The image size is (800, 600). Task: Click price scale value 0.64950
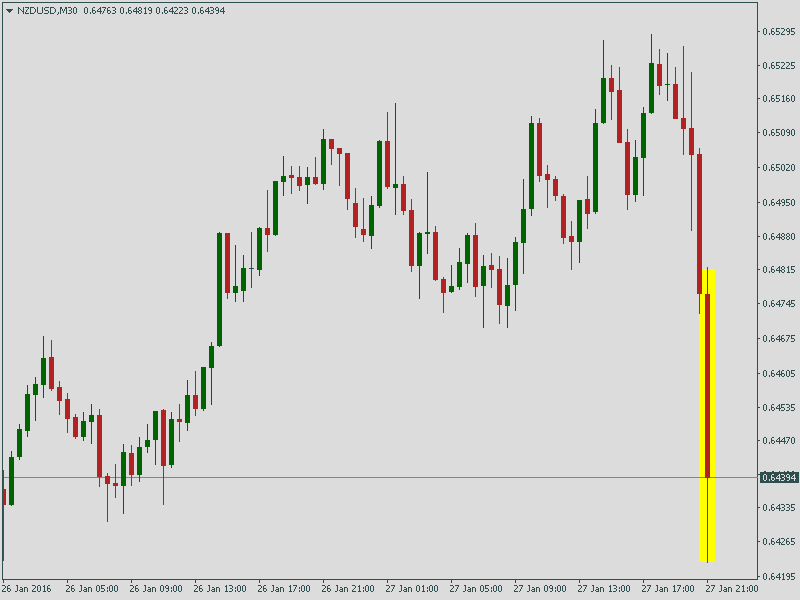(779, 203)
